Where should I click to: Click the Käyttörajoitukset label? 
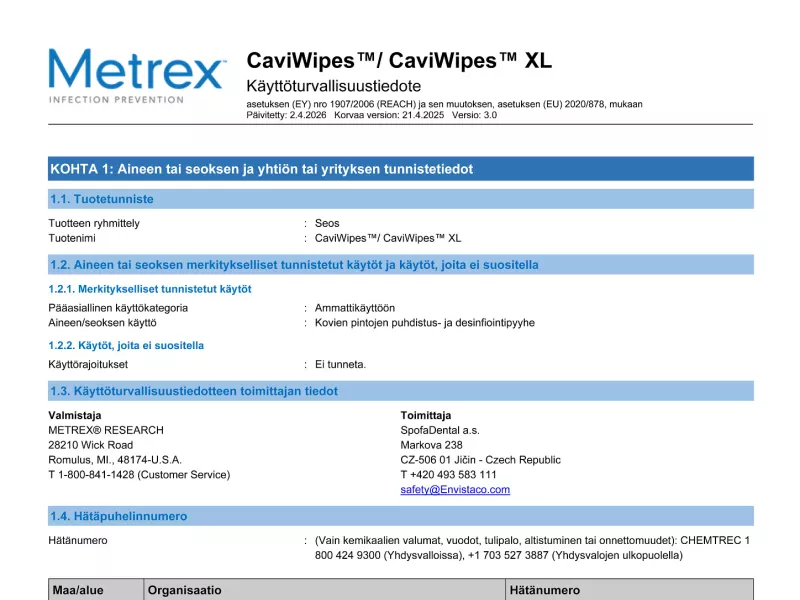coord(88,364)
